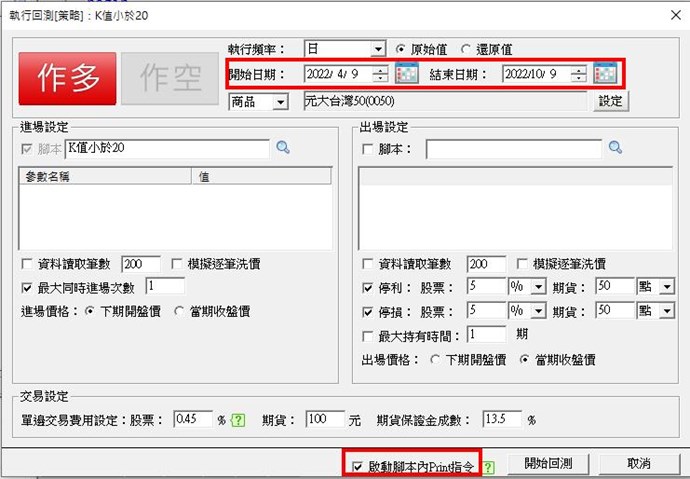This screenshot has height=479, width=690.
Task: Open the 商品 type dropdown
Action: [x=281, y=101]
